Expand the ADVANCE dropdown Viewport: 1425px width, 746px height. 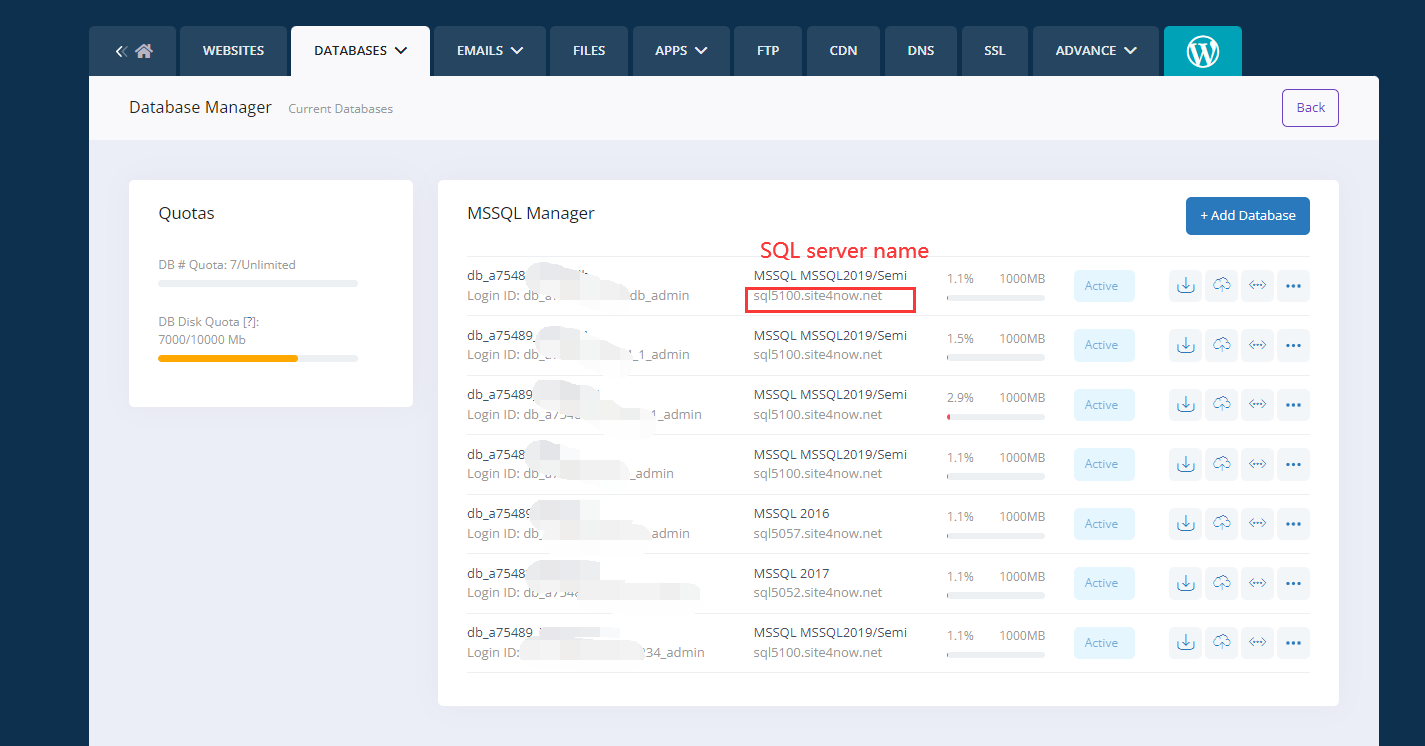click(1095, 50)
